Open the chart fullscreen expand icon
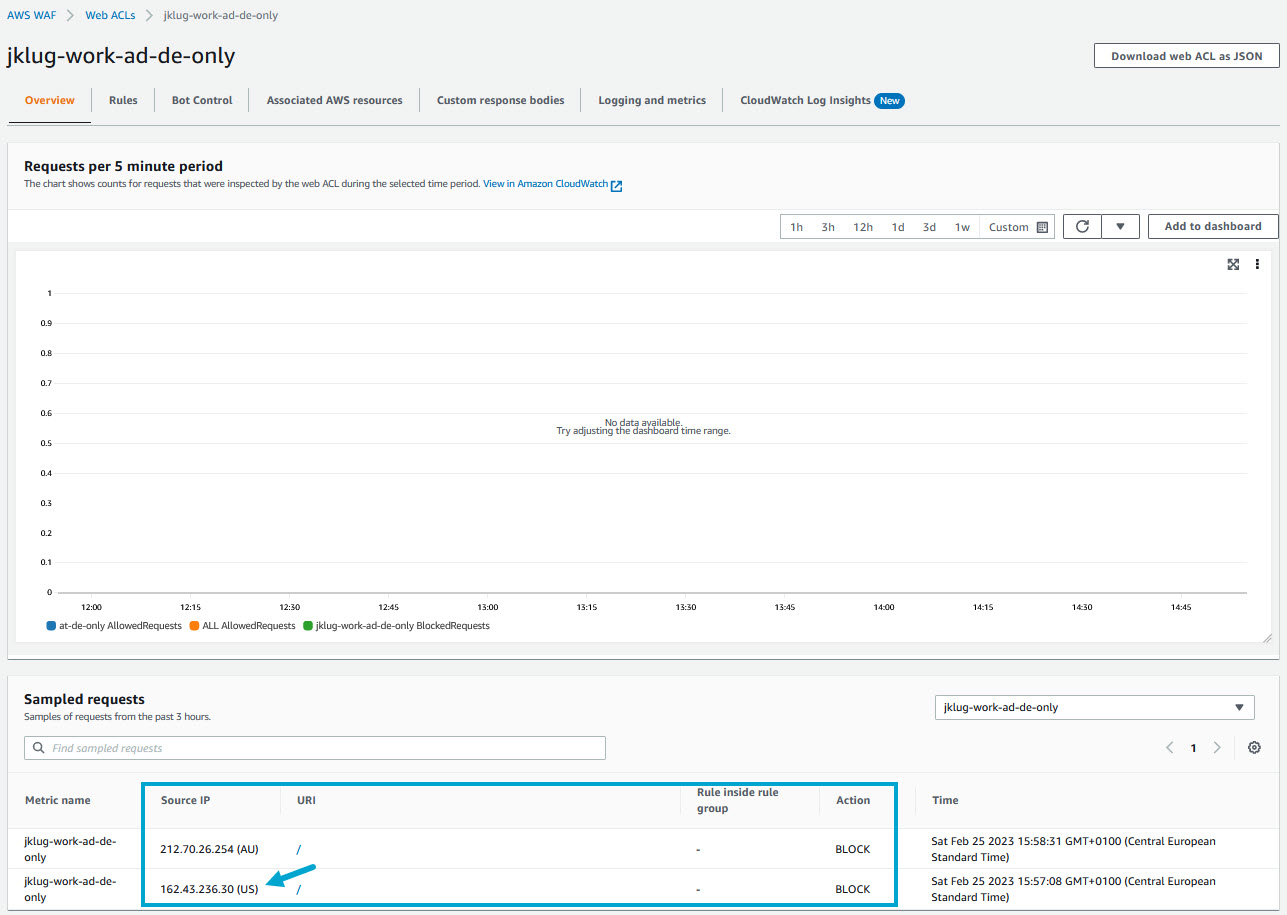 point(1233,264)
